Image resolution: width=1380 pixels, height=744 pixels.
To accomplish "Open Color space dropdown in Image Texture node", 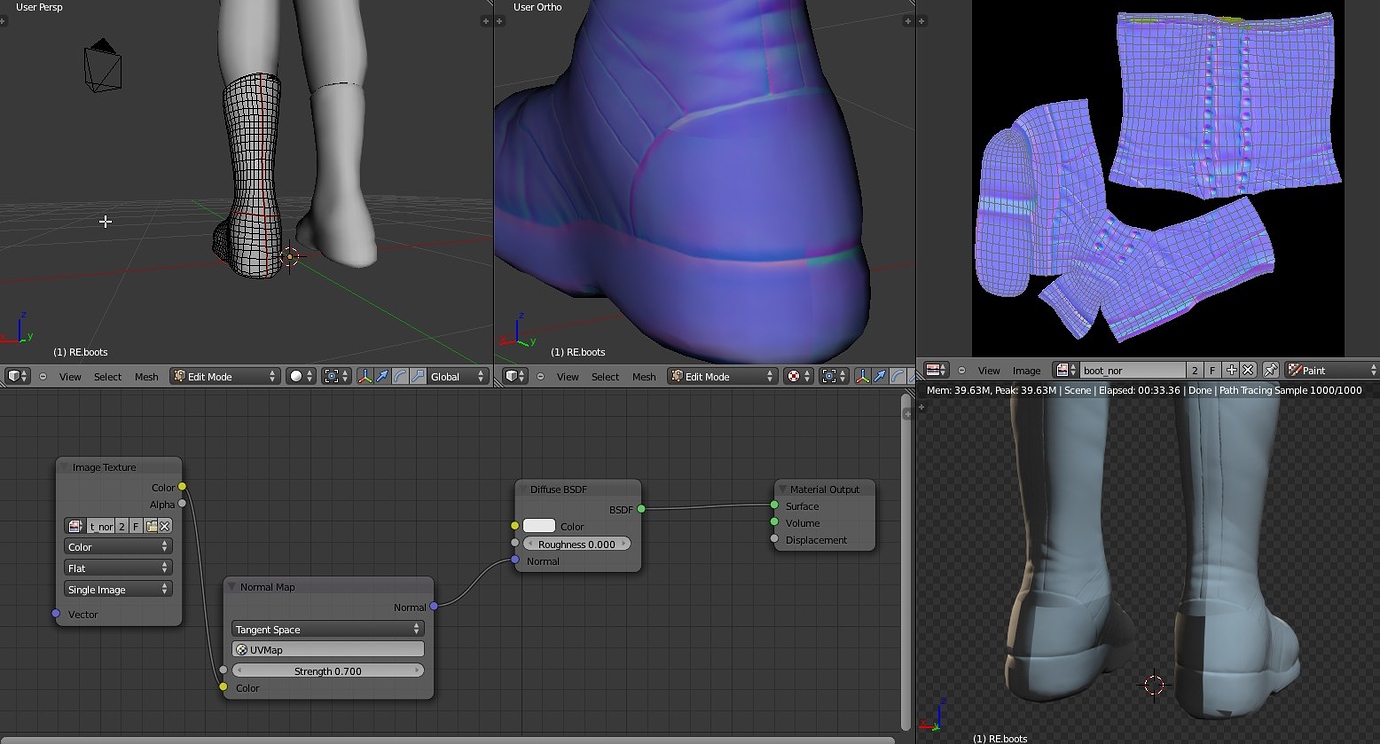I will point(118,547).
